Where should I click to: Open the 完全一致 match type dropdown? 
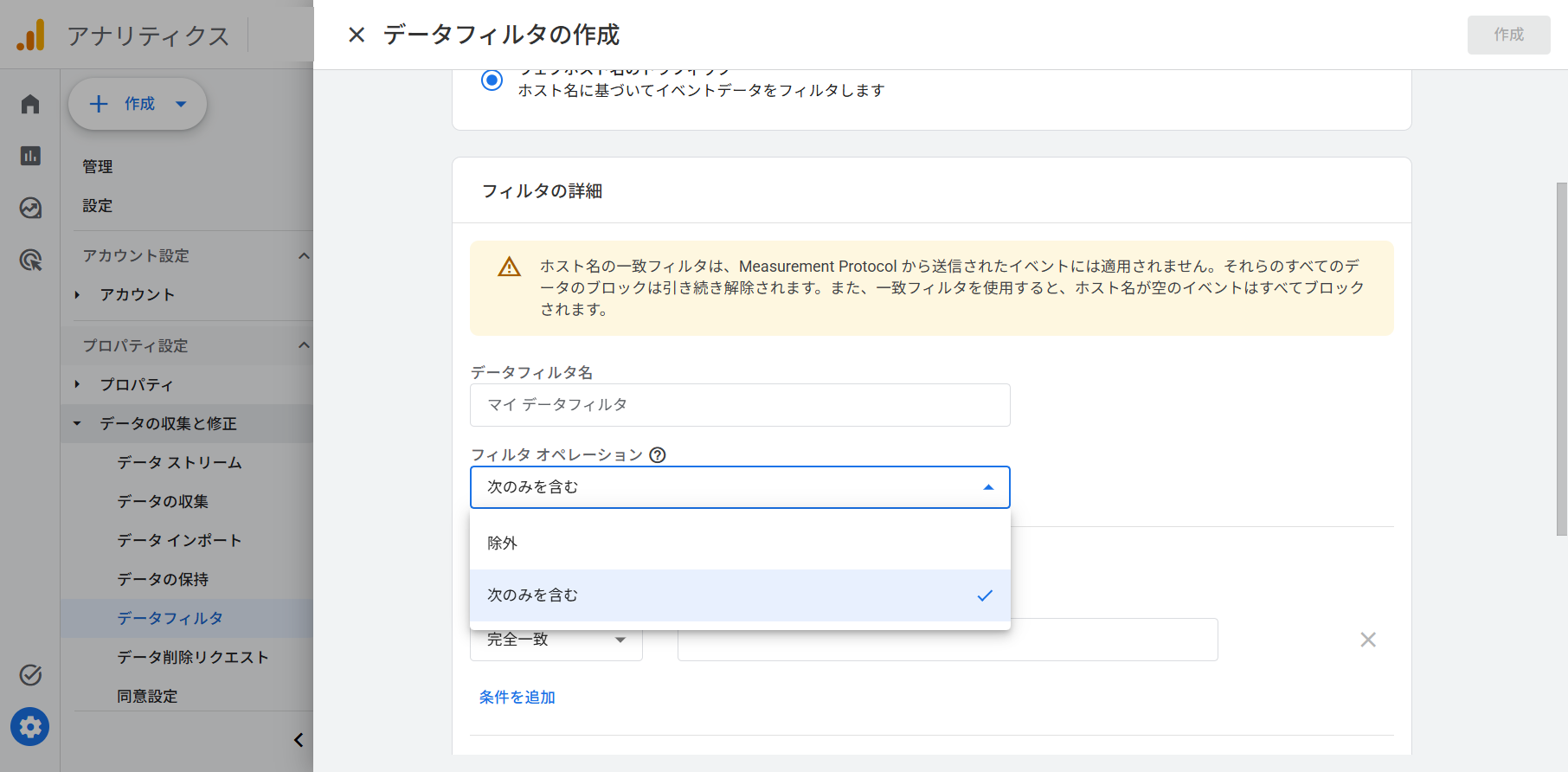coord(556,640)
